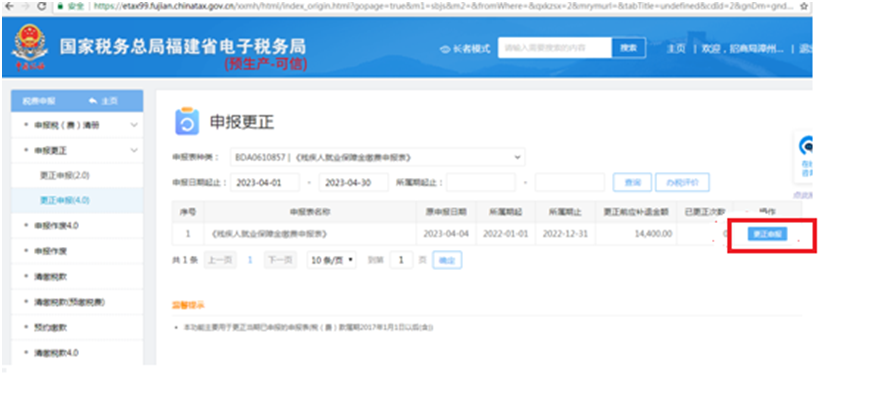Click page number 1 in the pagination
Viewport: 869px width, 395px height.
[250, 260]
